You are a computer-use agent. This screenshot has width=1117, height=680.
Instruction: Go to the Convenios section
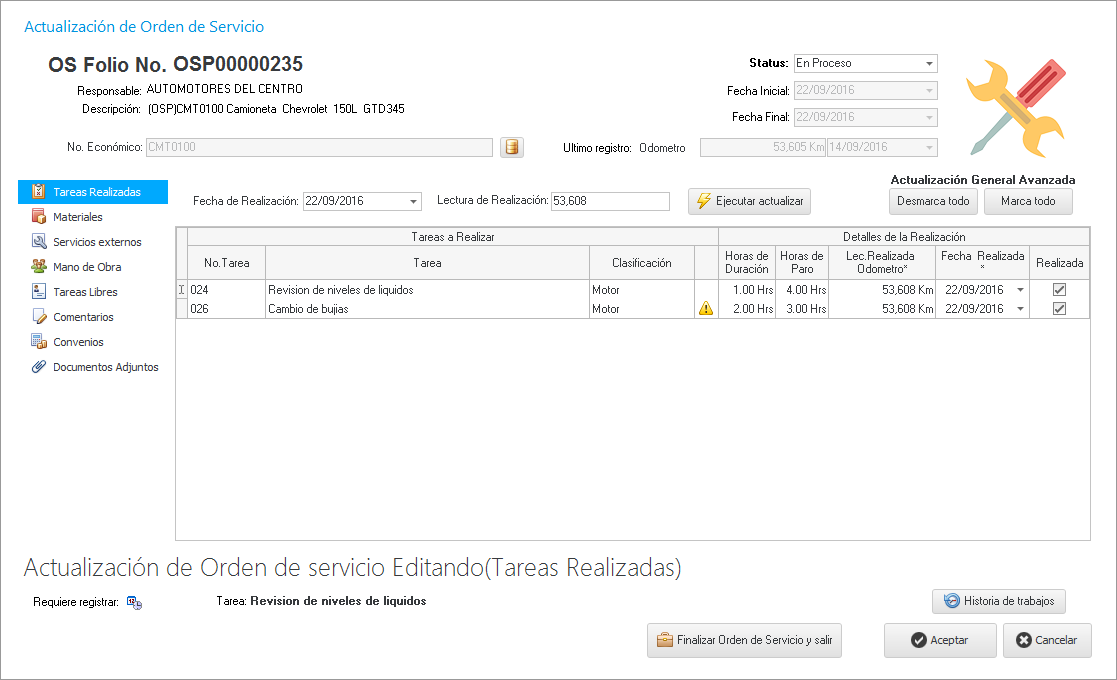tap(78, 342)
